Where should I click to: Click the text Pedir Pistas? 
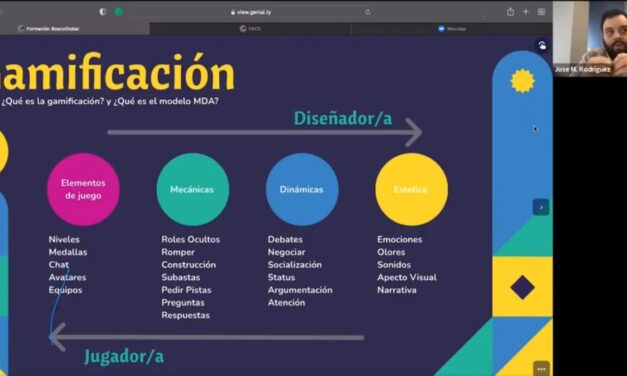coord(186,290)
